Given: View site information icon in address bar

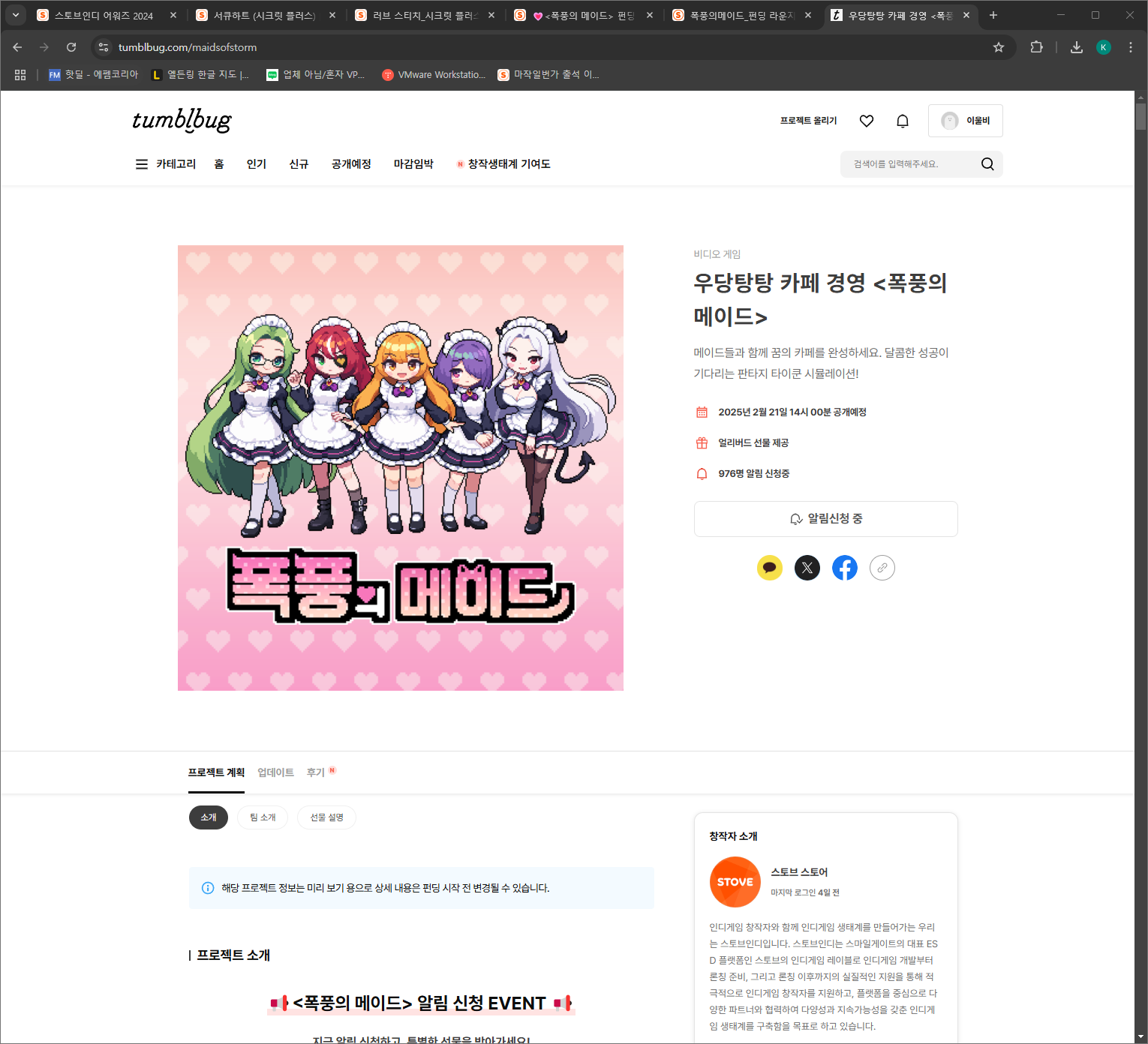Looking at the screenshot, I should coord(104,47).
